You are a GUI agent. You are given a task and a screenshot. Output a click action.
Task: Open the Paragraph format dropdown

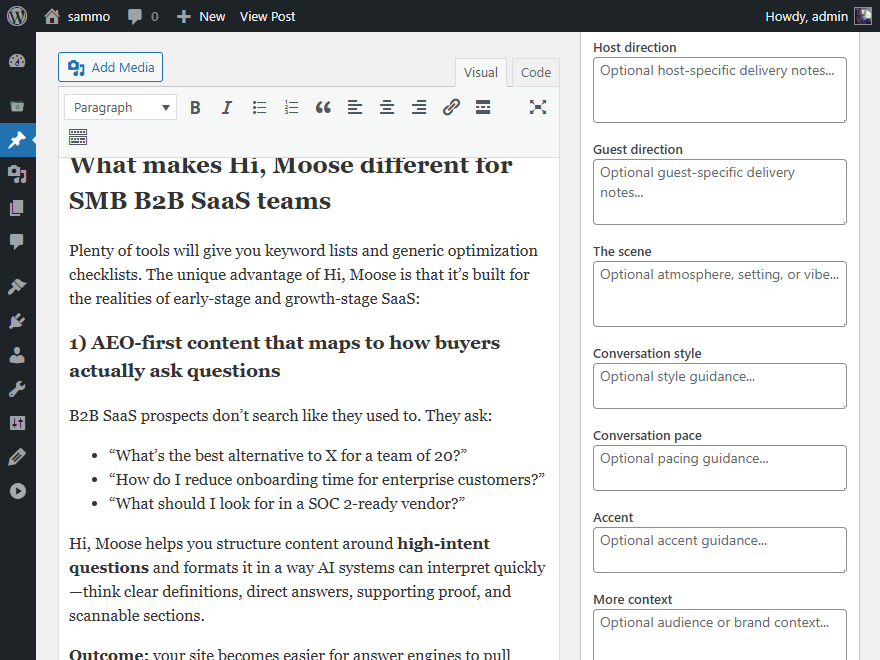[120, 108]
